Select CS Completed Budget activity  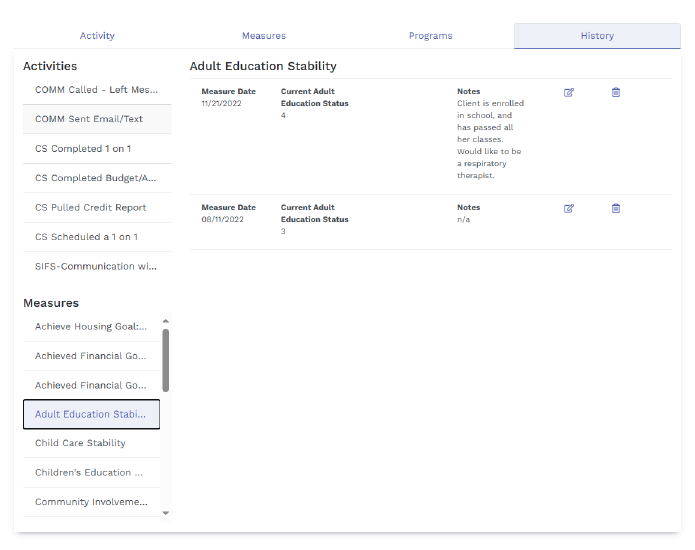pos(96,178)
